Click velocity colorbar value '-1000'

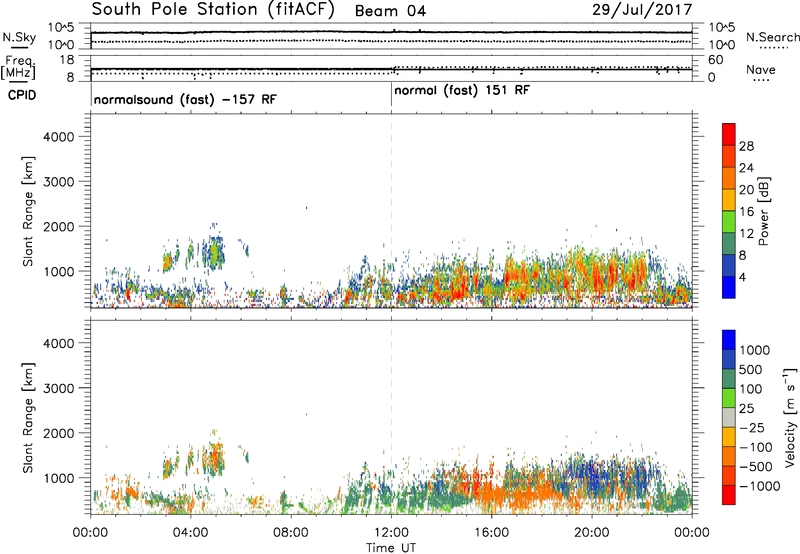tap(759, 486)
